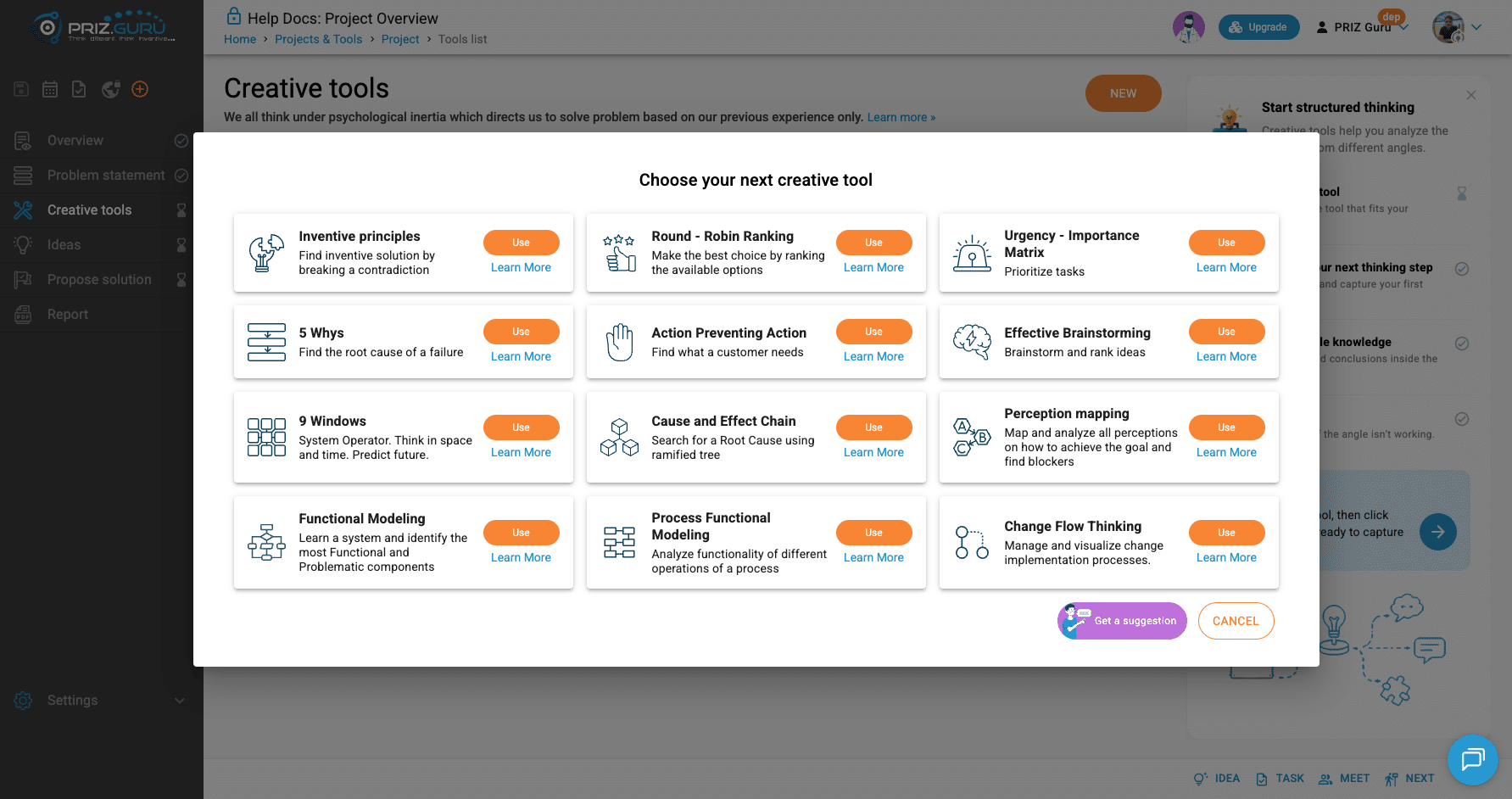
Task: Open Overview in the sidebar
Action: 102,141
